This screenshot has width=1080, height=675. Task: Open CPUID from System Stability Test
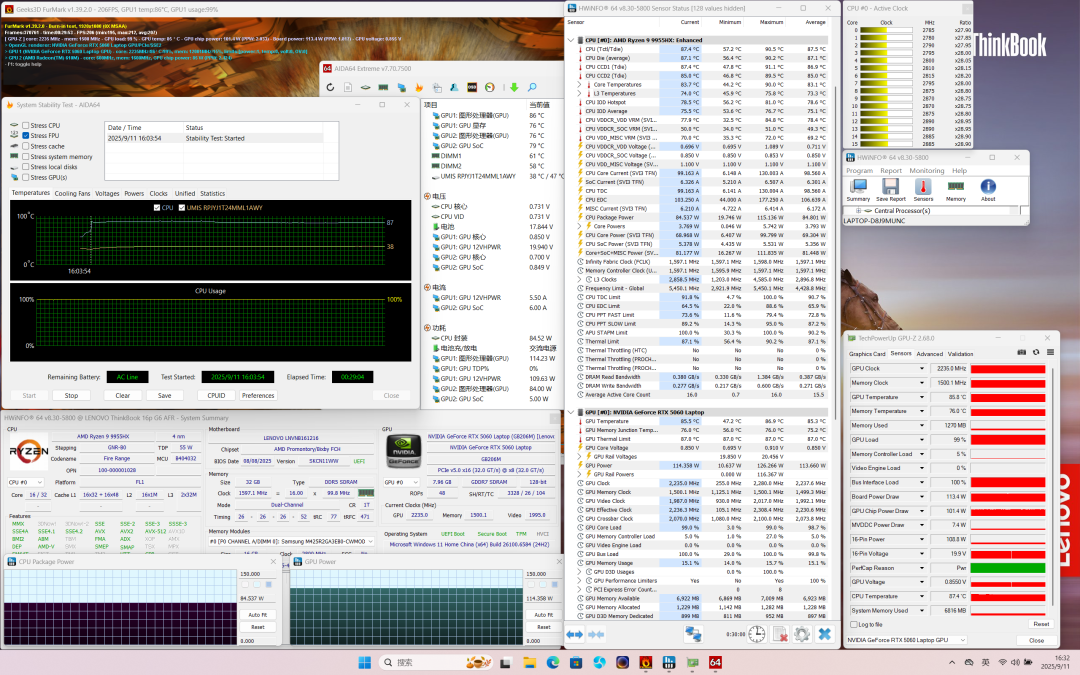[x=216, y=395]
